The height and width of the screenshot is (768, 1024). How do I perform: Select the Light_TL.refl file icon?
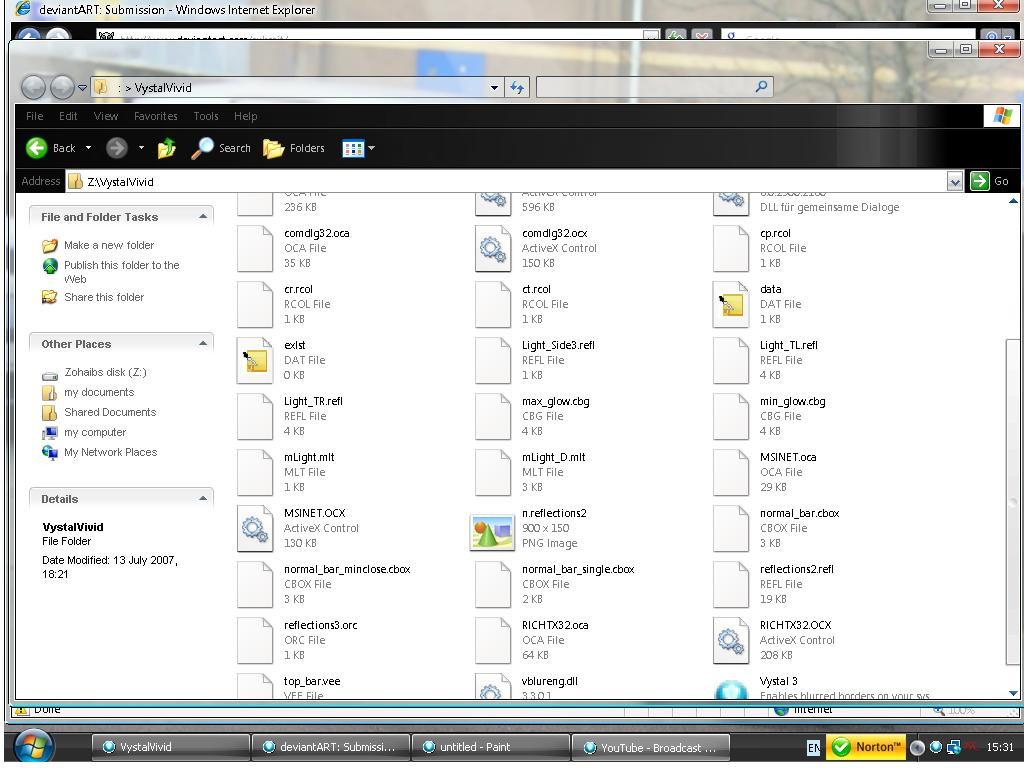731,360
